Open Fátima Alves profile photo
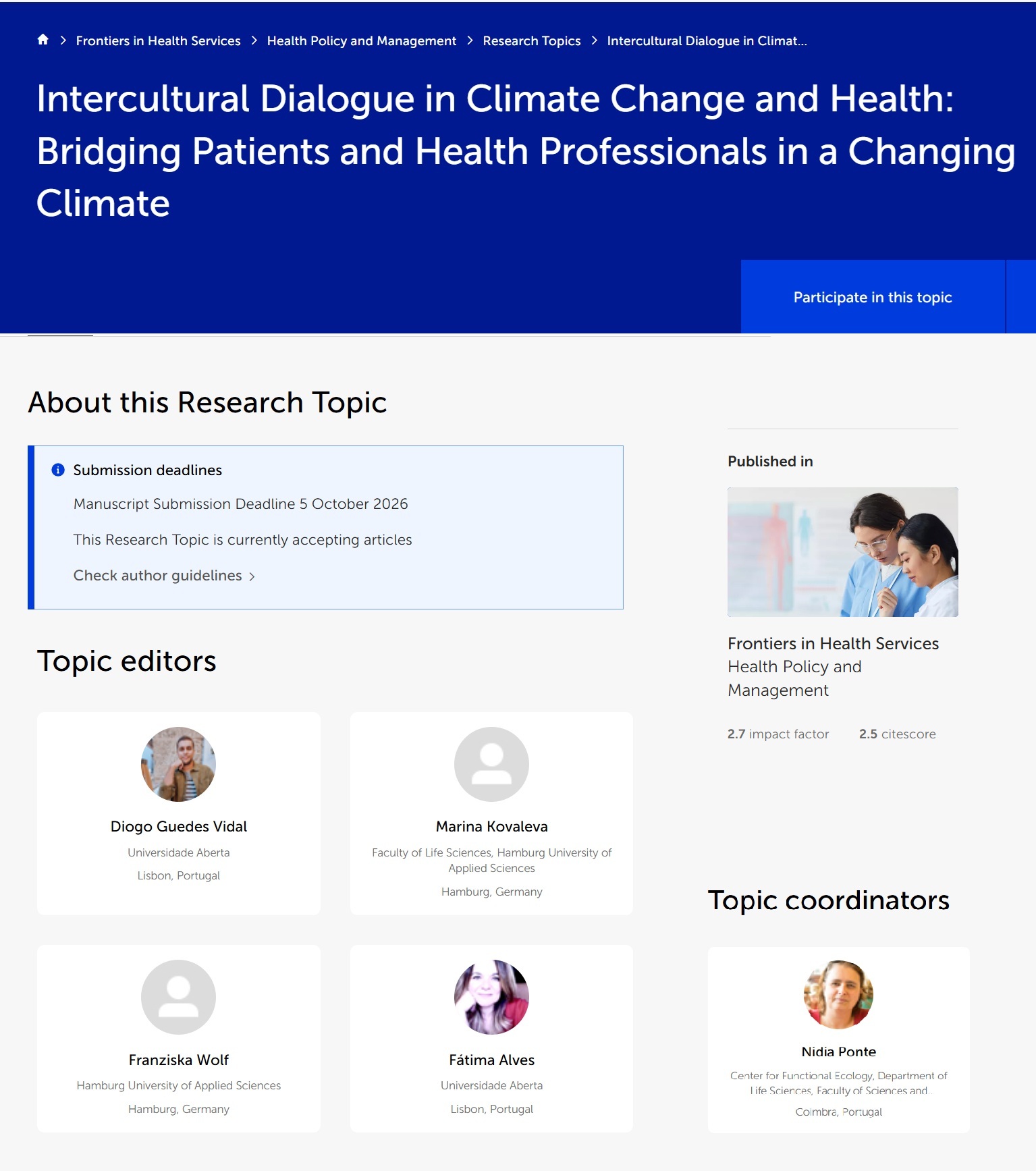 pos(491,997)
